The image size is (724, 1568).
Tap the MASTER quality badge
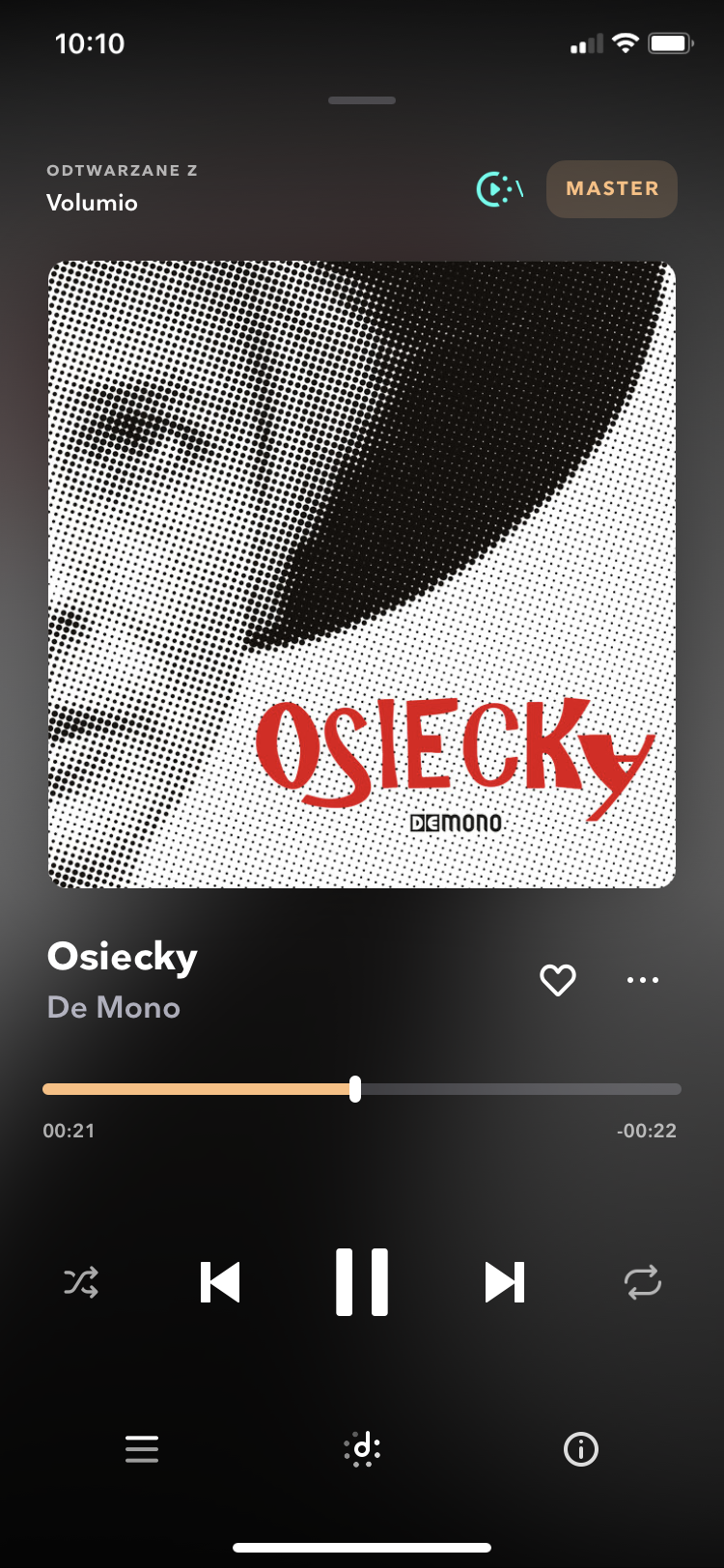(x=612, y=189)
